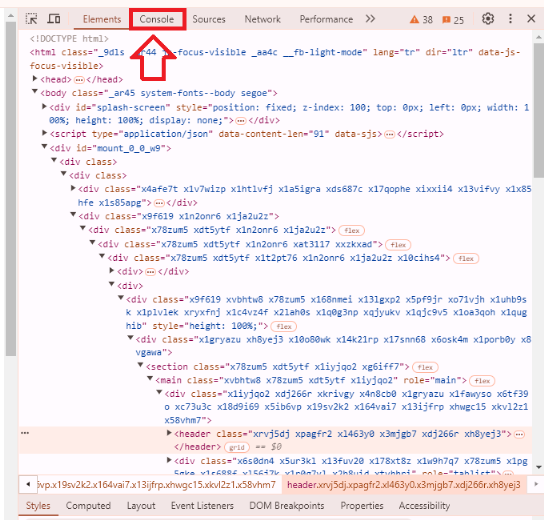Activate the inspect element picker icon

click(x=32, y=19)
